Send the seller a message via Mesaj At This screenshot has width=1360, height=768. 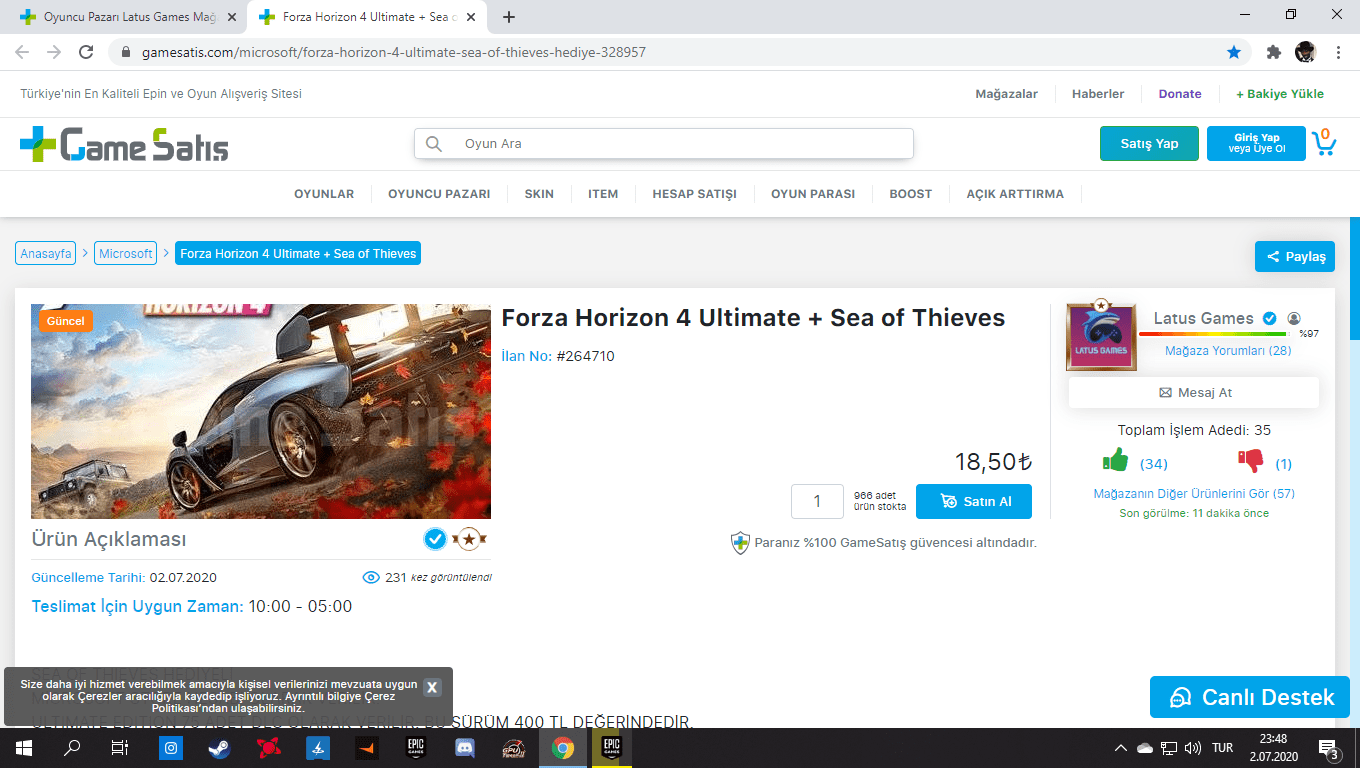1194,393
